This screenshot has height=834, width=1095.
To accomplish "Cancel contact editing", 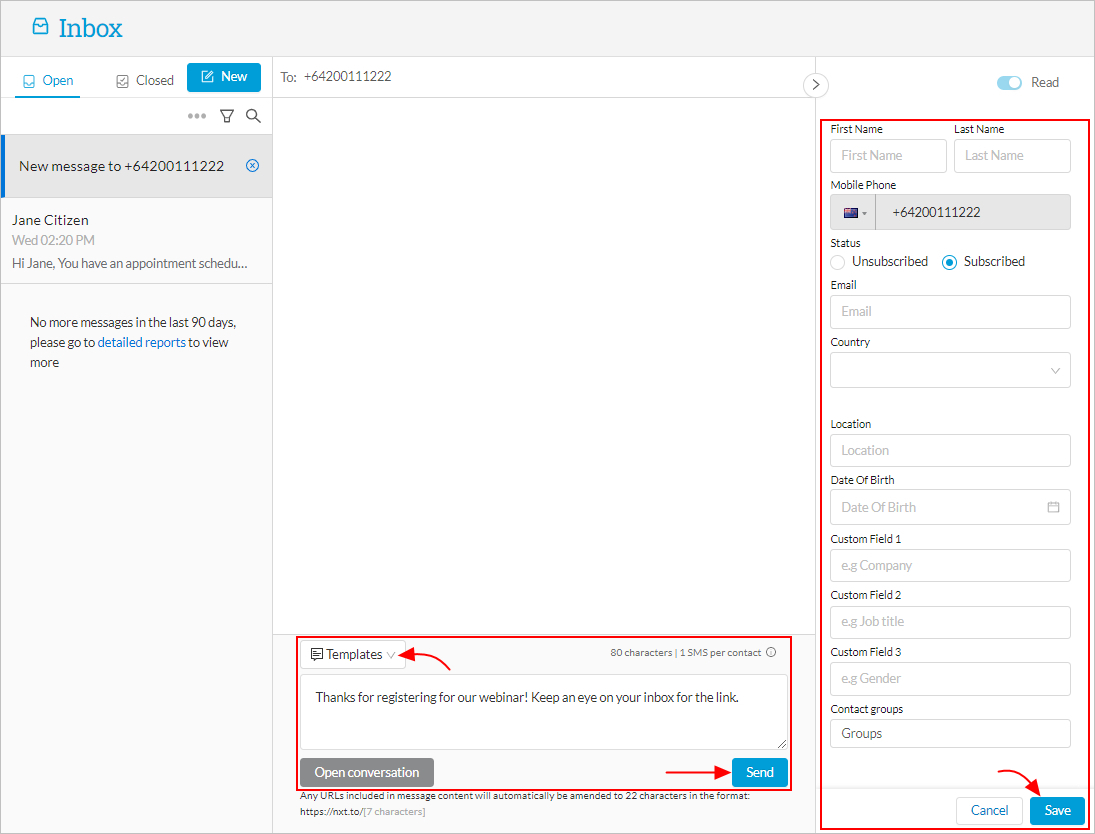I will coord(990,810).
